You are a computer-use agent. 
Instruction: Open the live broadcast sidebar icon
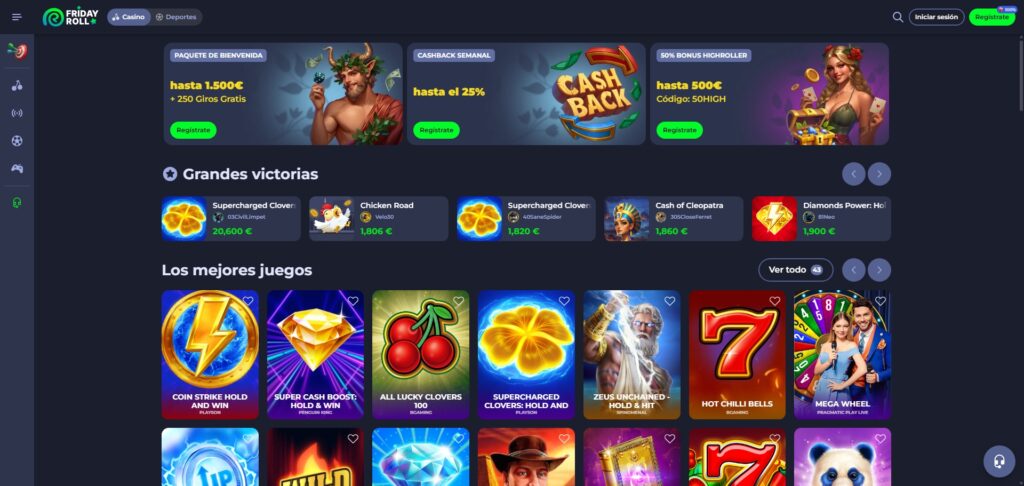tap(17, 113)
